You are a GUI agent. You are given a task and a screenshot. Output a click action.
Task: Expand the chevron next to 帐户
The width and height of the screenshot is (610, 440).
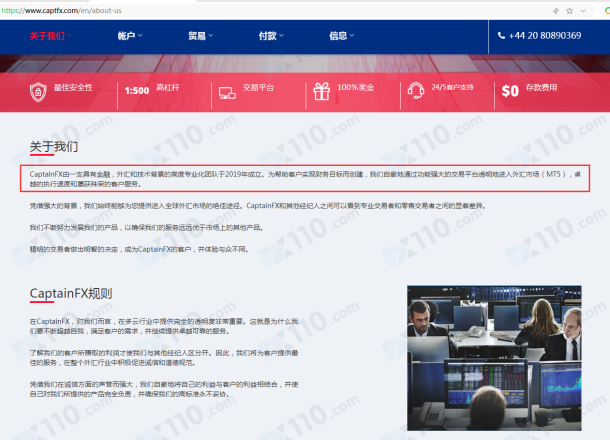140,35
